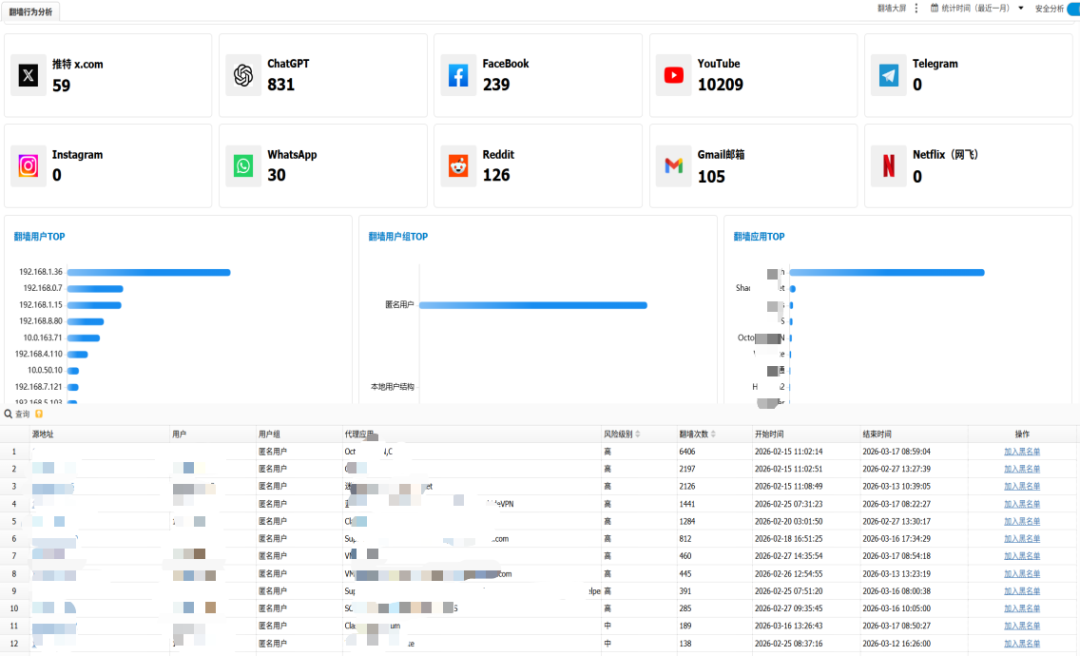Click the 查询 search button
This screenshot has width=1080, height=656.
17,414
